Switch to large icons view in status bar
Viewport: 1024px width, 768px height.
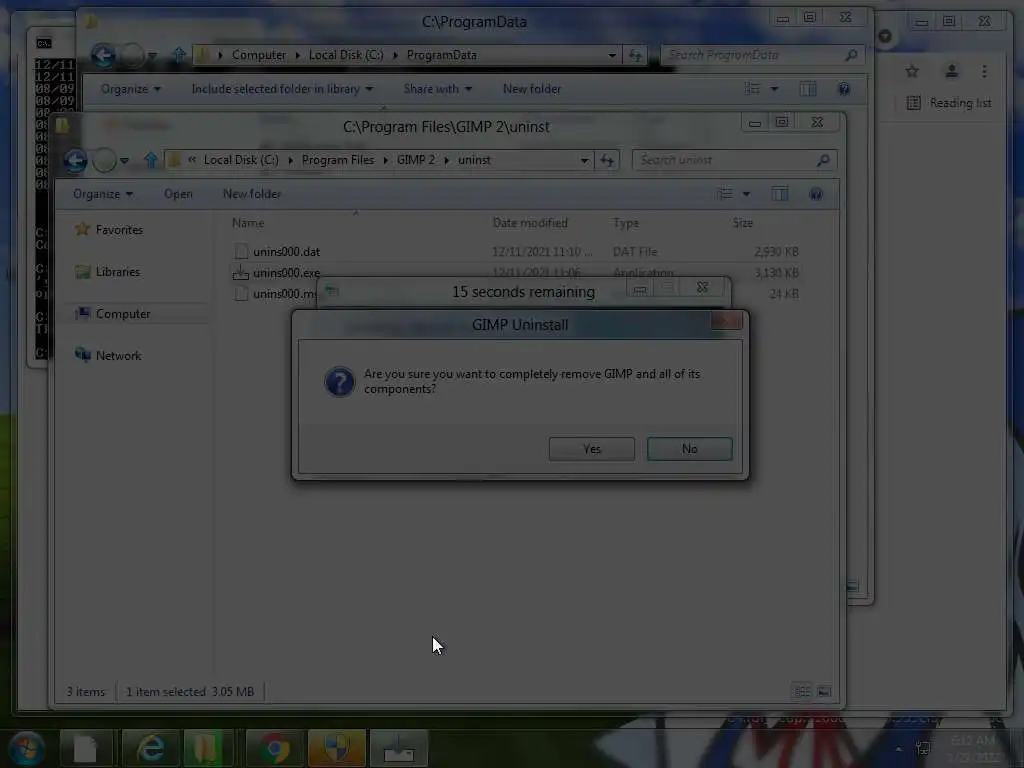point(824,691)
